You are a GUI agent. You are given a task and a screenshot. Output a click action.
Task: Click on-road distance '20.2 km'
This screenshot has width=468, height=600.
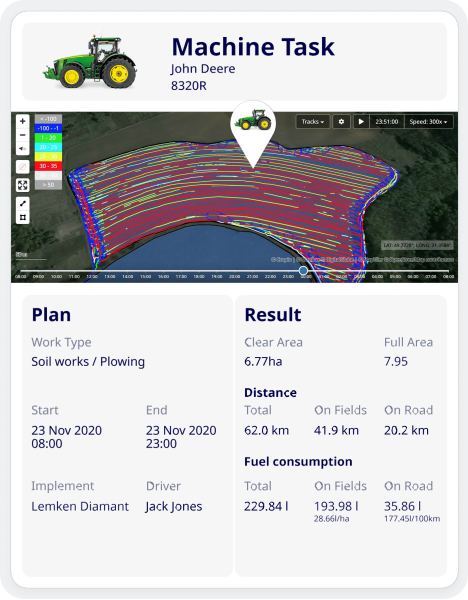coord(406,430)
